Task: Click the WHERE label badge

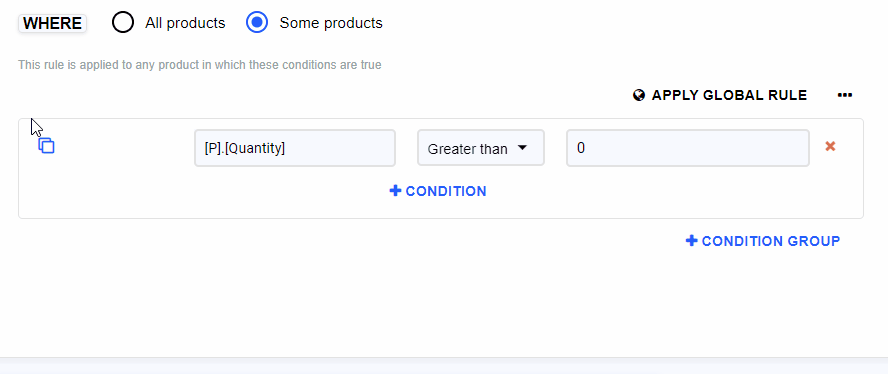Action: click(x=52, y=23)
